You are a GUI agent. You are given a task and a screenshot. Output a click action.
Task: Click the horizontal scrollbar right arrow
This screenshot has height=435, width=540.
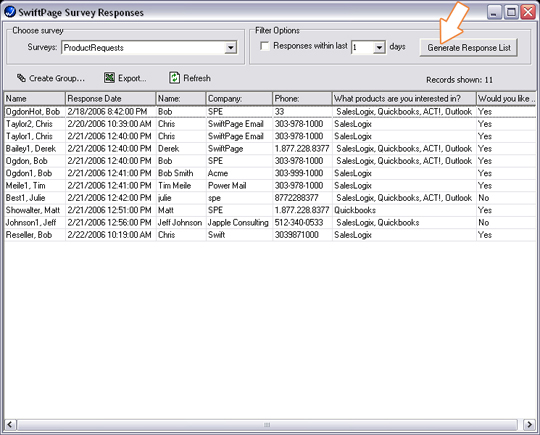tap(529, 425)
